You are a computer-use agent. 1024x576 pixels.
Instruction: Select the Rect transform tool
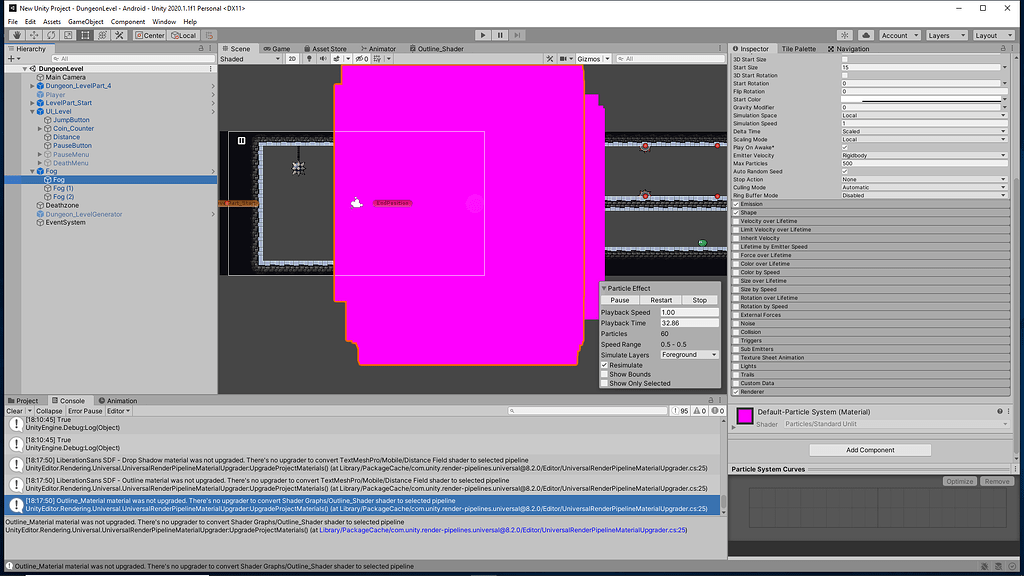[85, 36]
